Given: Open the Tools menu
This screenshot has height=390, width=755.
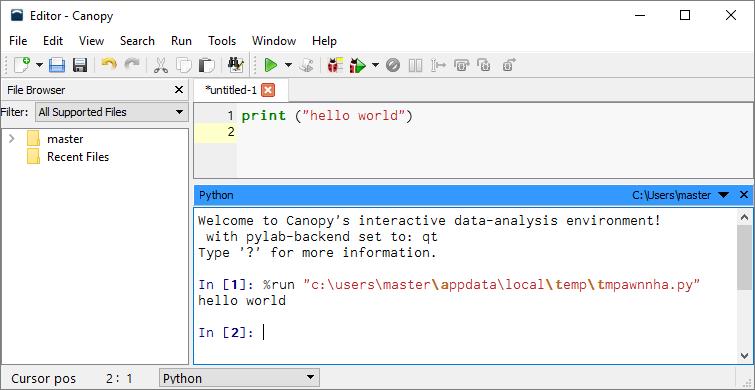Looking at the screenshot, I should click(222, 41).
